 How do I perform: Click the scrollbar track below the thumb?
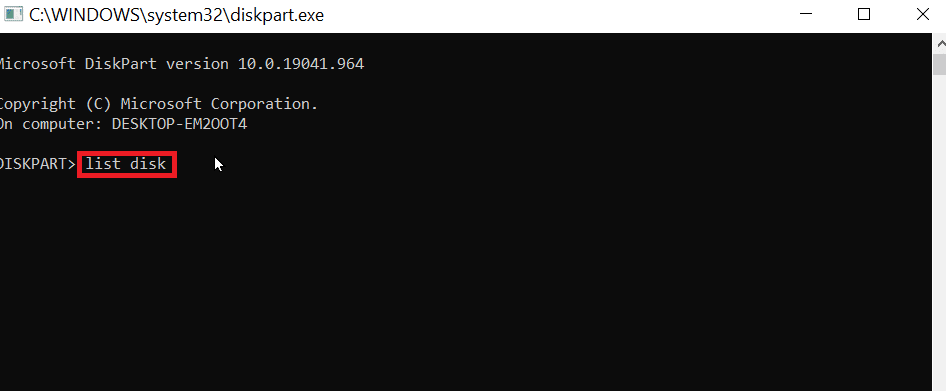coord(940,235)
